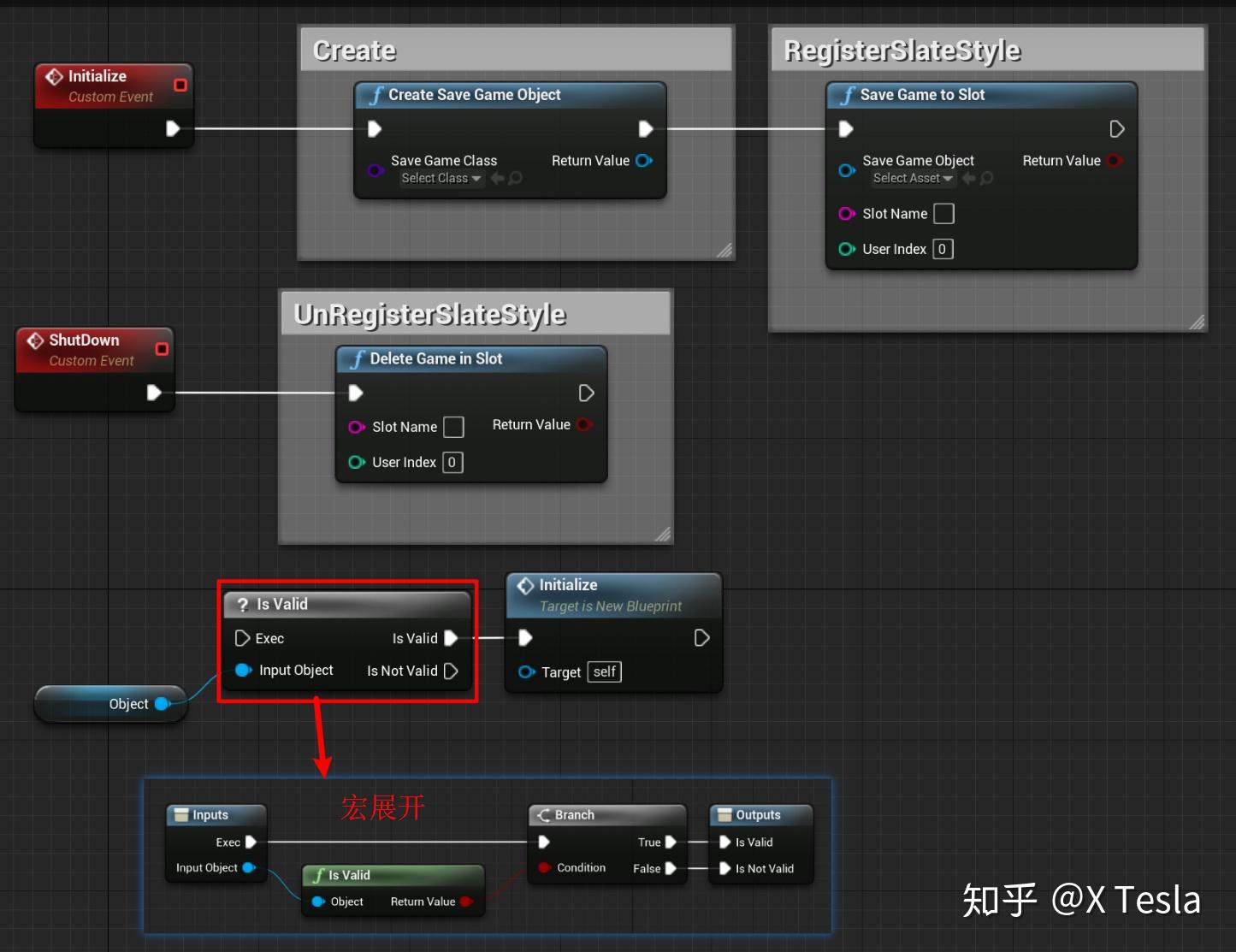Click the question mark icon on Is Valid node
This screenshot has width=1236, height=952.
point(244,604)
